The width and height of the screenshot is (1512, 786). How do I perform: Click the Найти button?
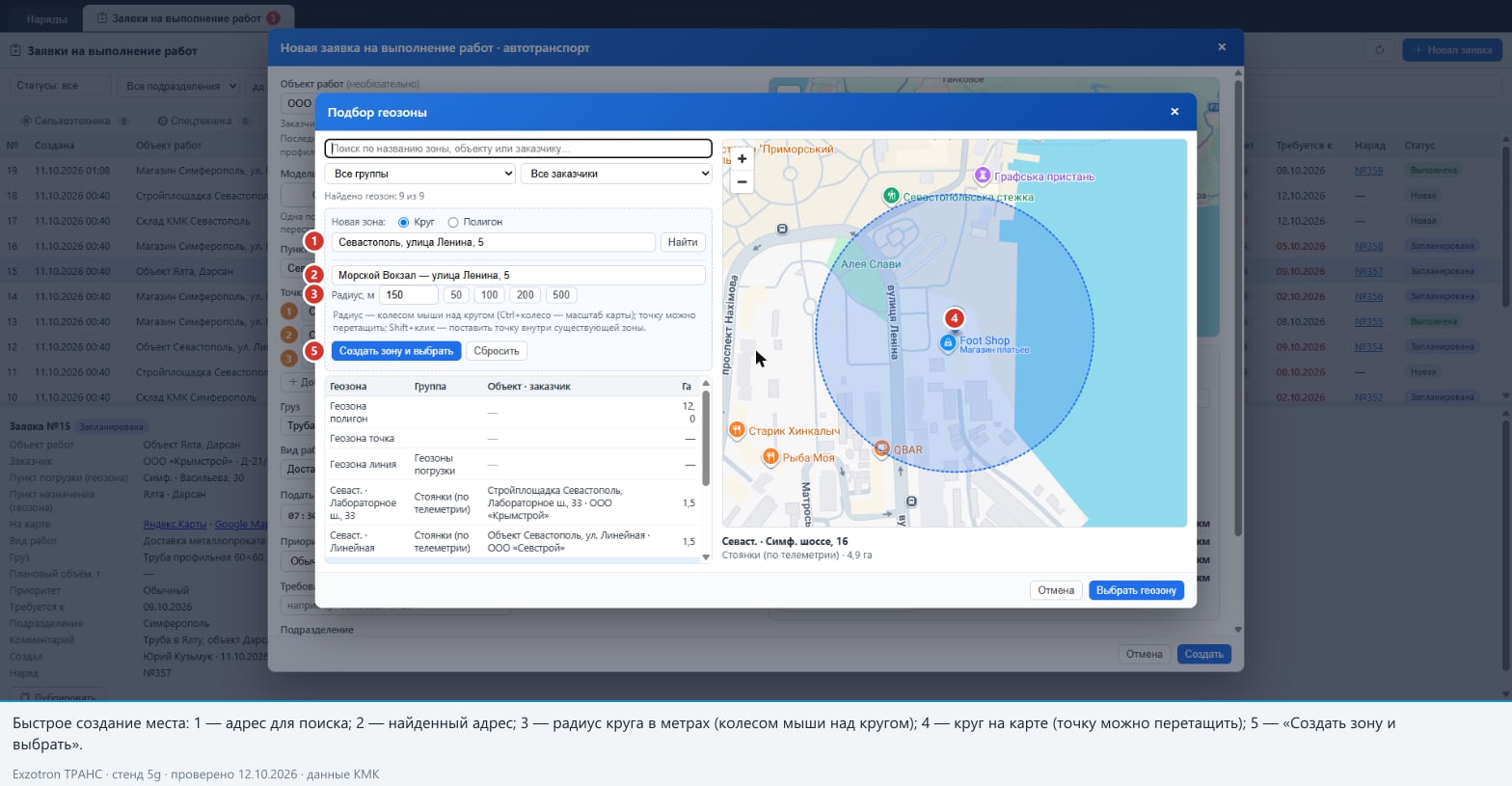point(683,242)
